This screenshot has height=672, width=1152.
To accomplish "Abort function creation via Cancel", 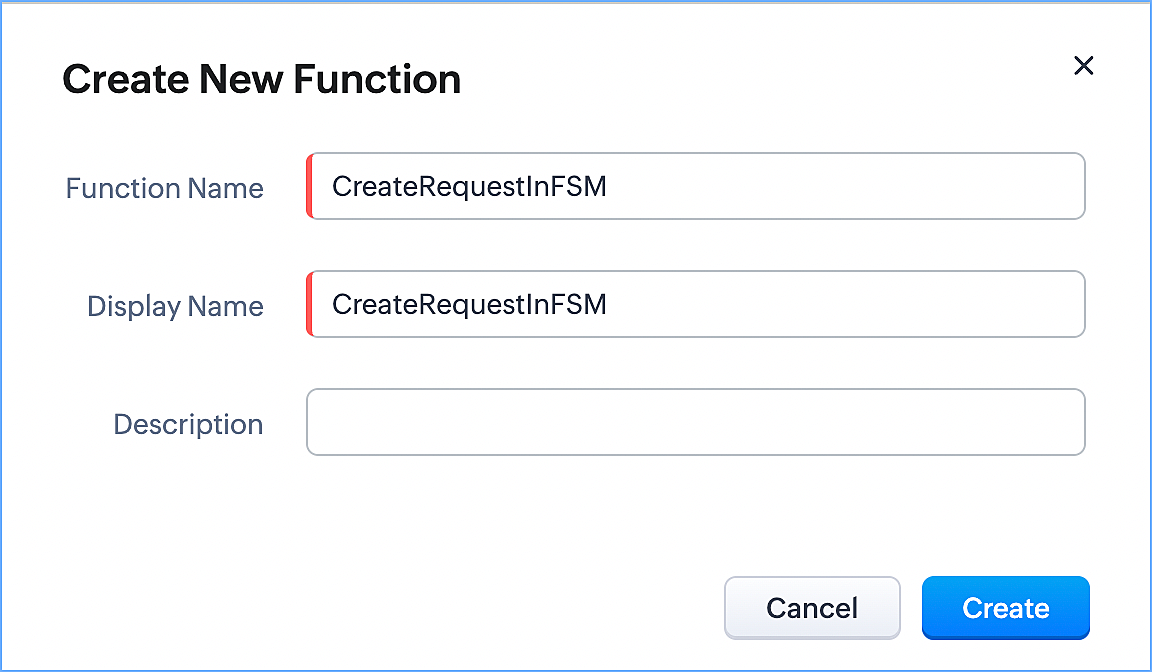I will click(812, 608).
